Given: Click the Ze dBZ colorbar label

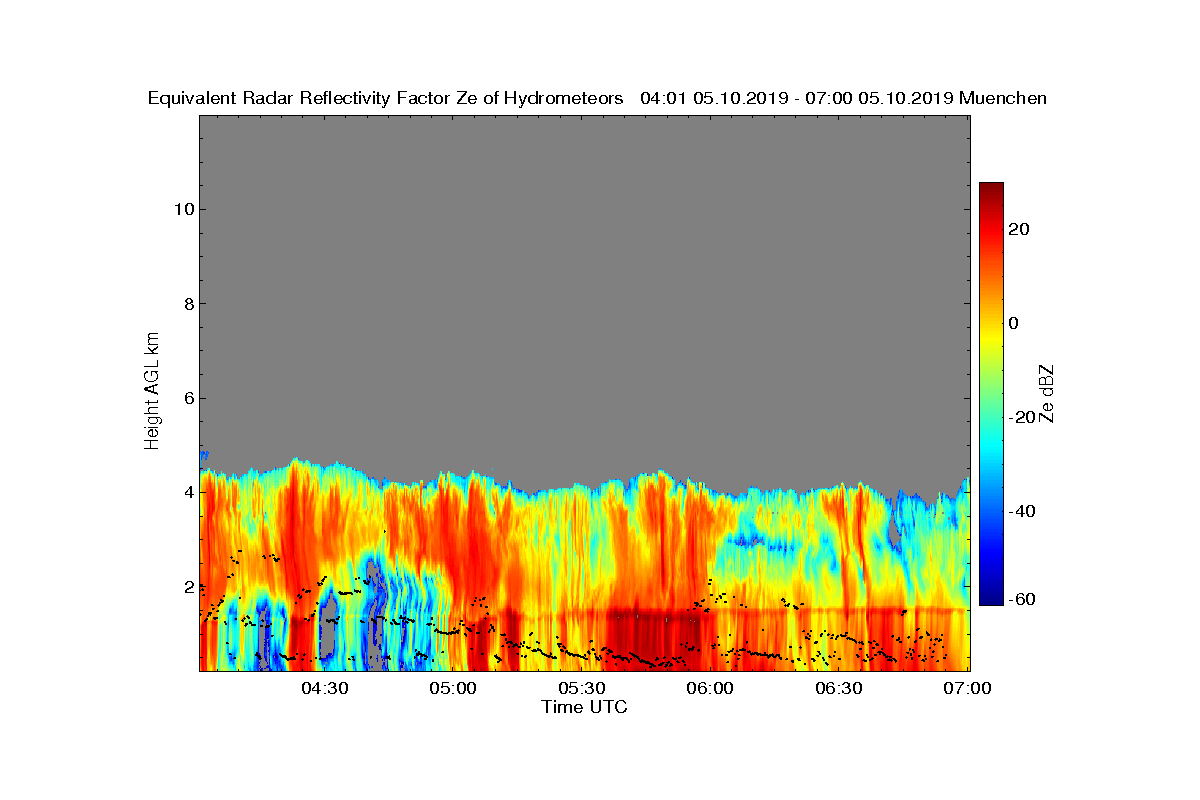Looking at the screenshot, I should point(1048,393).
